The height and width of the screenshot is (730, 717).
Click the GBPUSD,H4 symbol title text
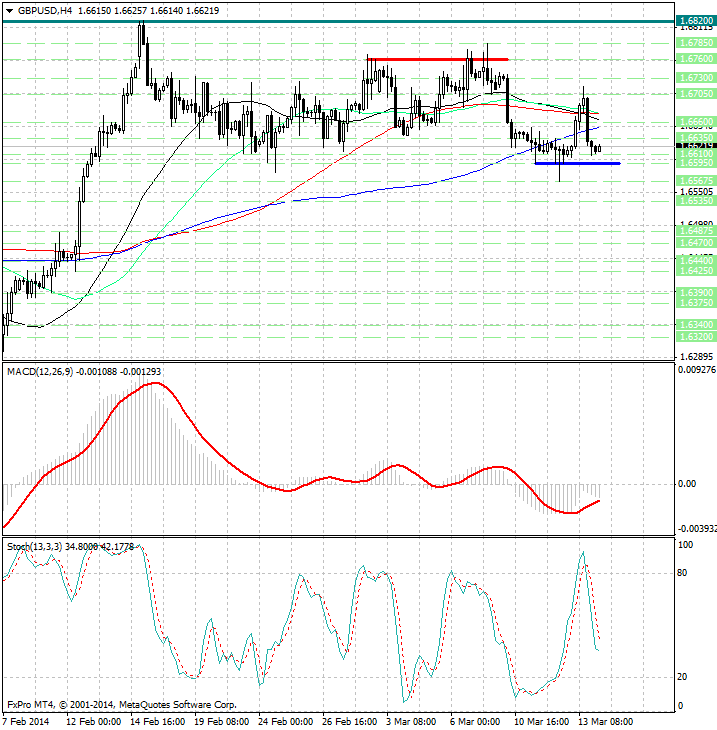click(x=45, y=11)
